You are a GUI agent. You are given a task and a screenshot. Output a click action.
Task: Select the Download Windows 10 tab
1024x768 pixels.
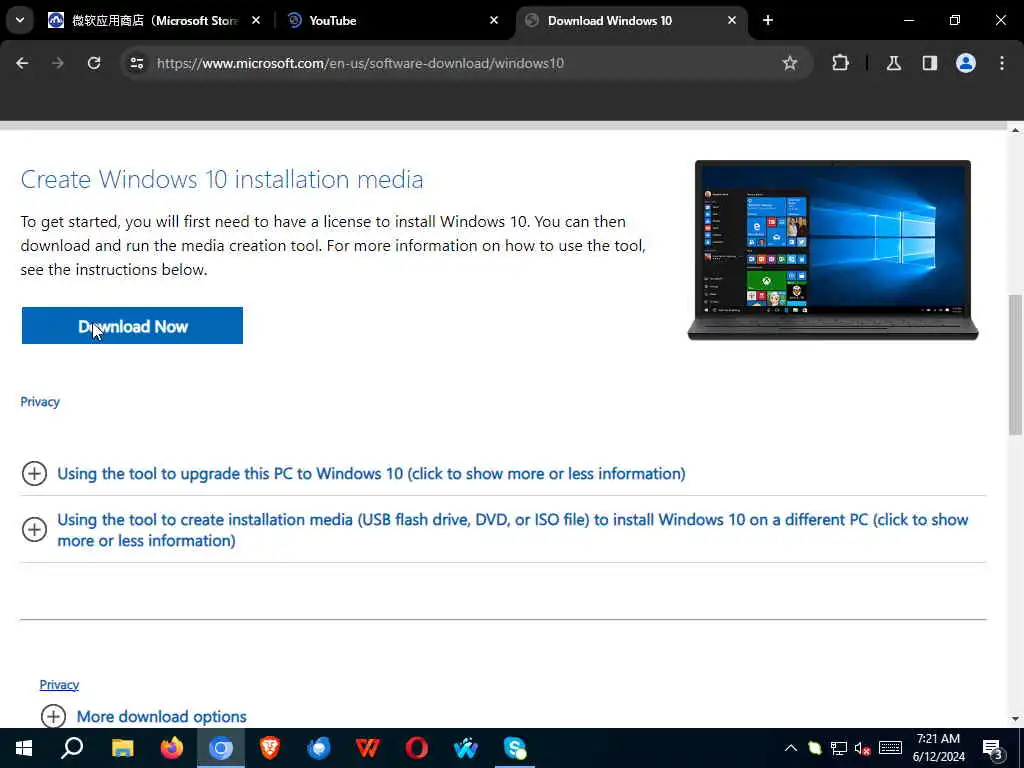coord(631,21)
